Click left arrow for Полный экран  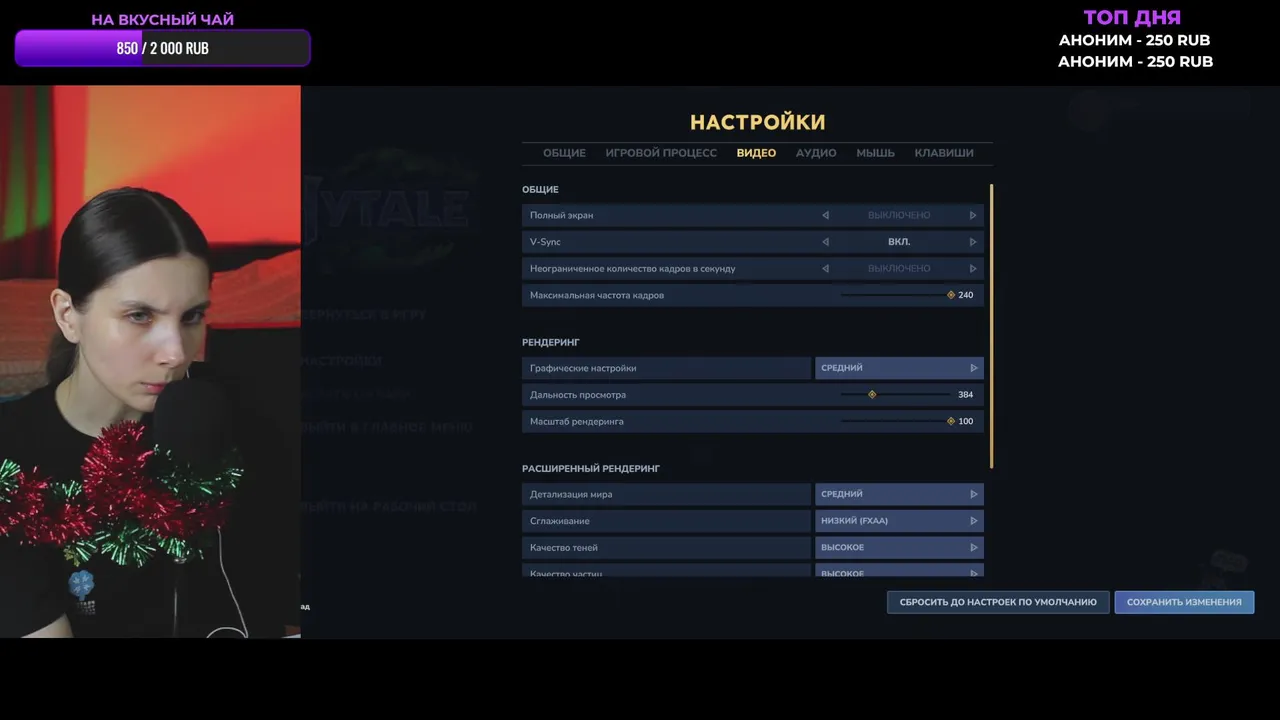pos(825,215)
